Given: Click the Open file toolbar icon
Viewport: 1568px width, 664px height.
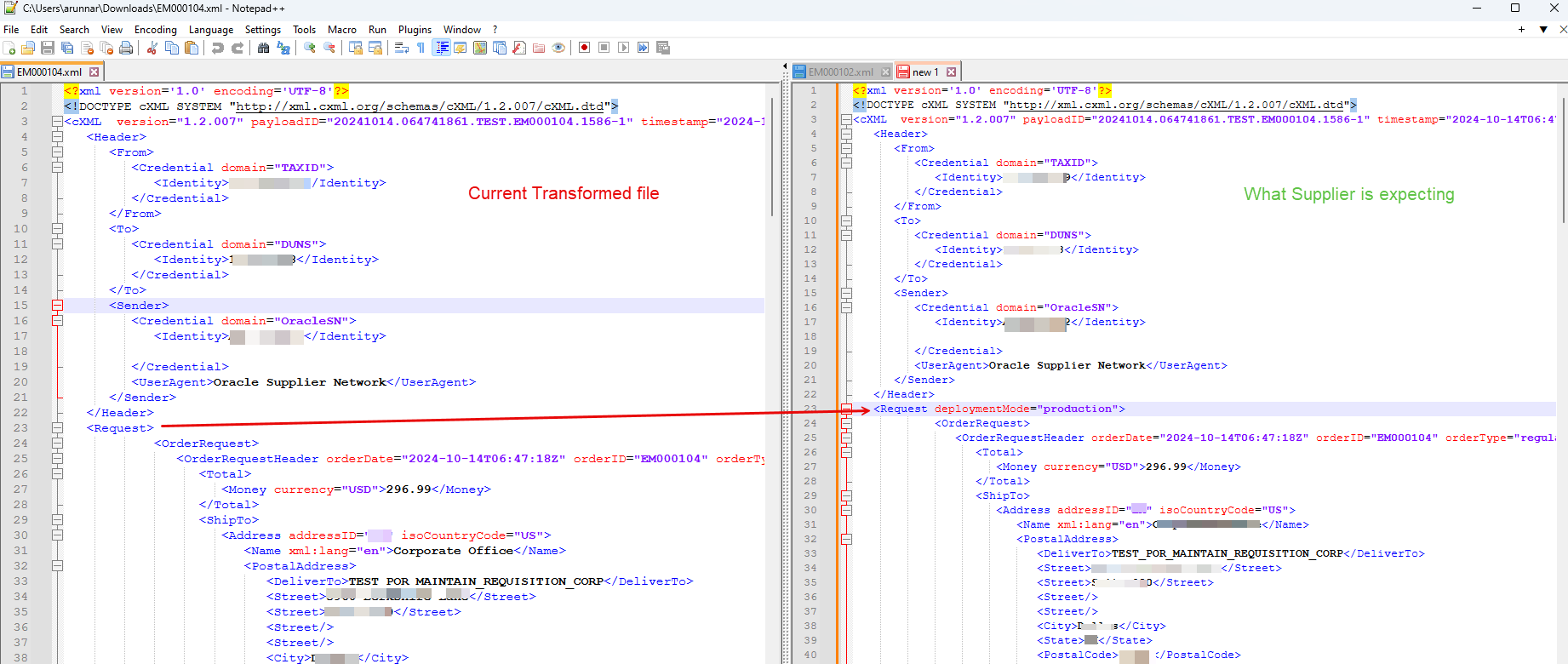Looking at the screenshot, I should tap(28, 48).
